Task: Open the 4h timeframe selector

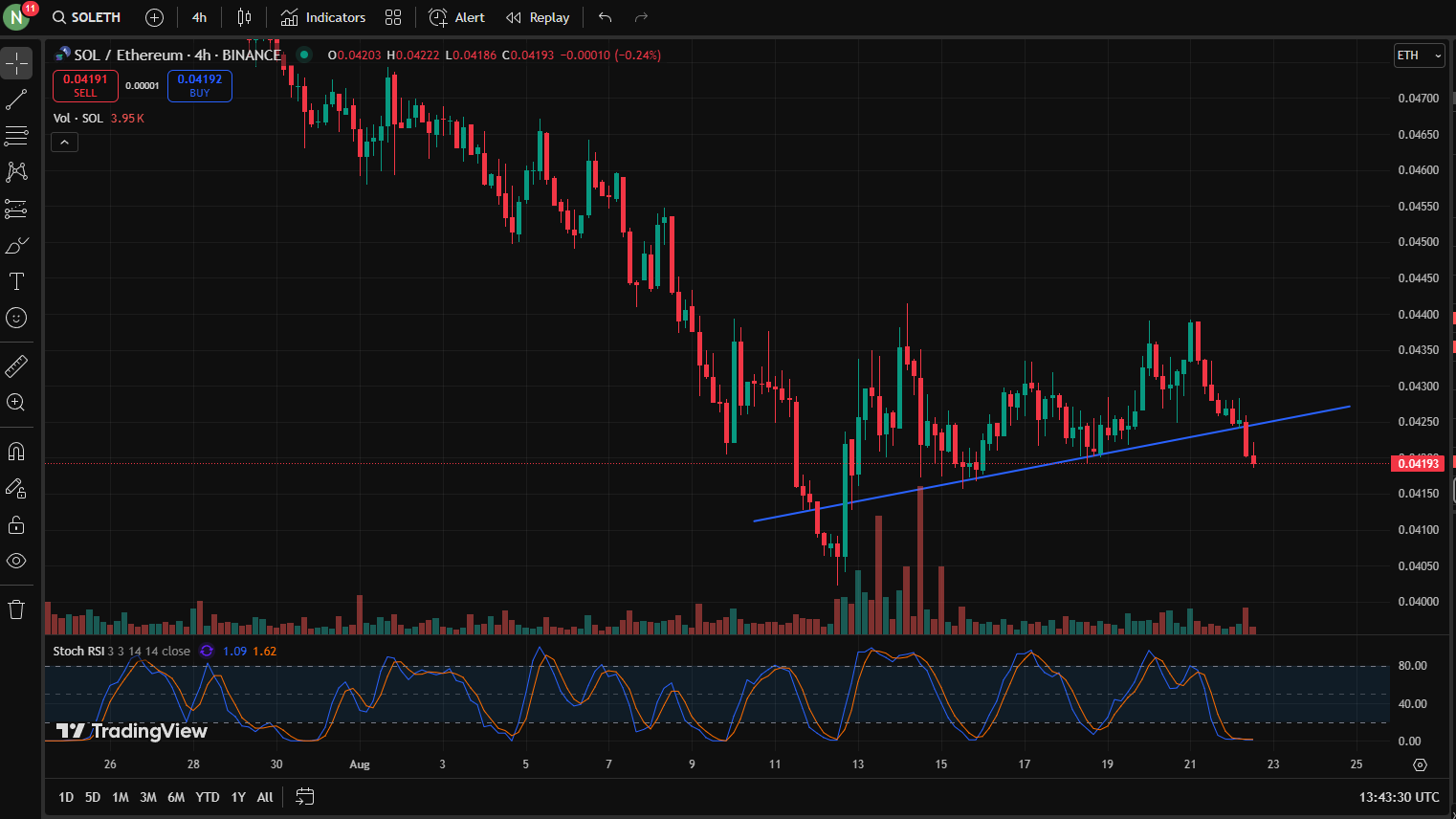Action: pyautogui.click(x=199, y=17)
